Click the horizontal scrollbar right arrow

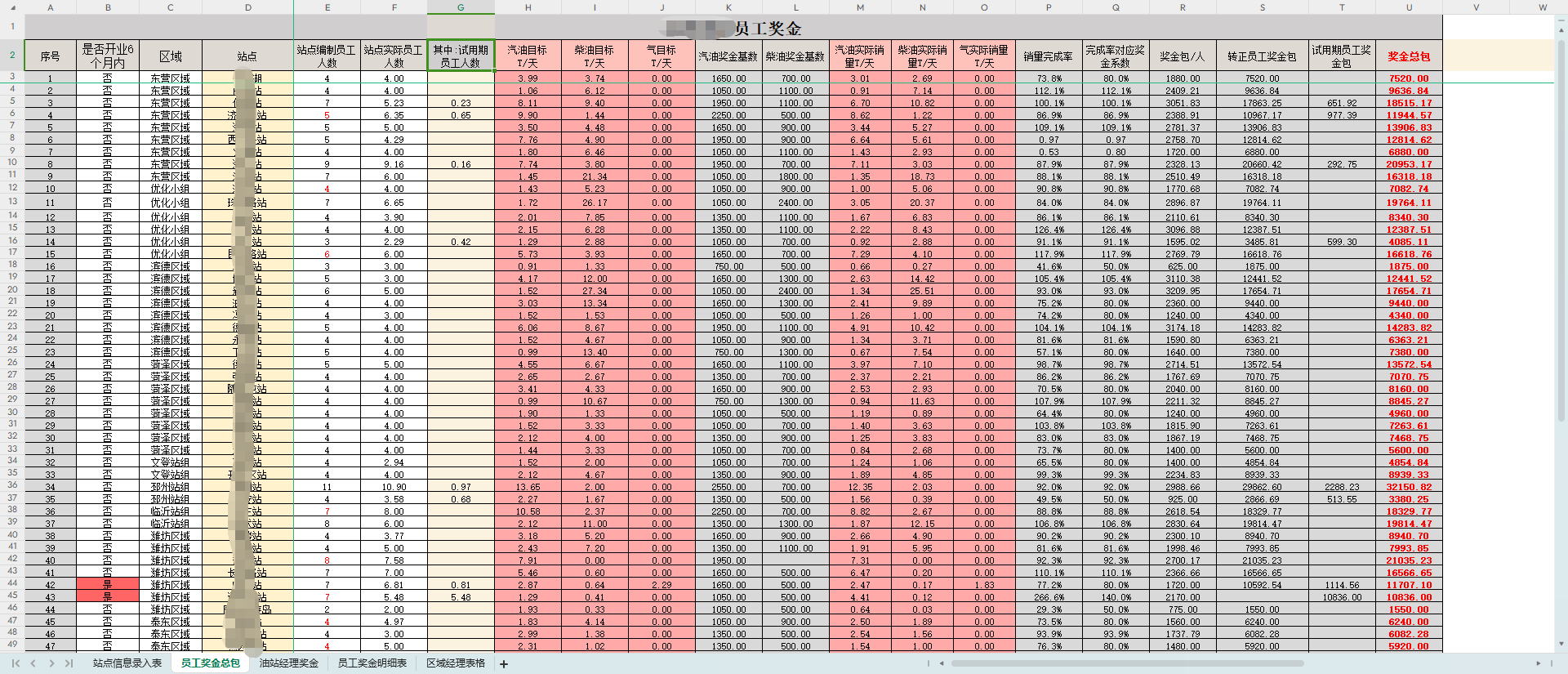tap(1539, 663)
